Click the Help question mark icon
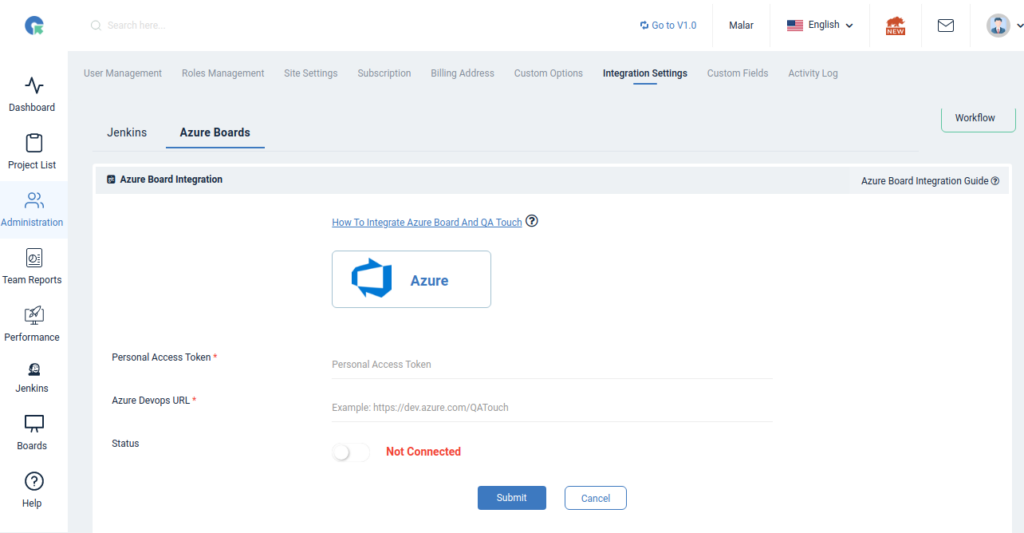The height and width of the screenshot is (533, 1024). tap(34, 482)
